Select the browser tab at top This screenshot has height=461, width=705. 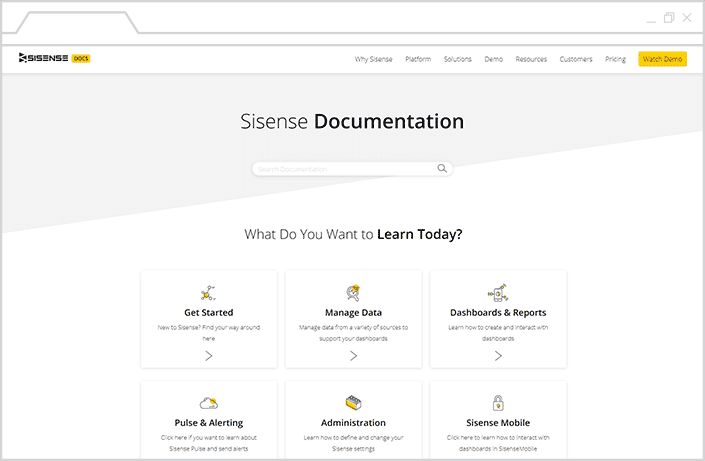pyautogui.click(x=77, y=22)
